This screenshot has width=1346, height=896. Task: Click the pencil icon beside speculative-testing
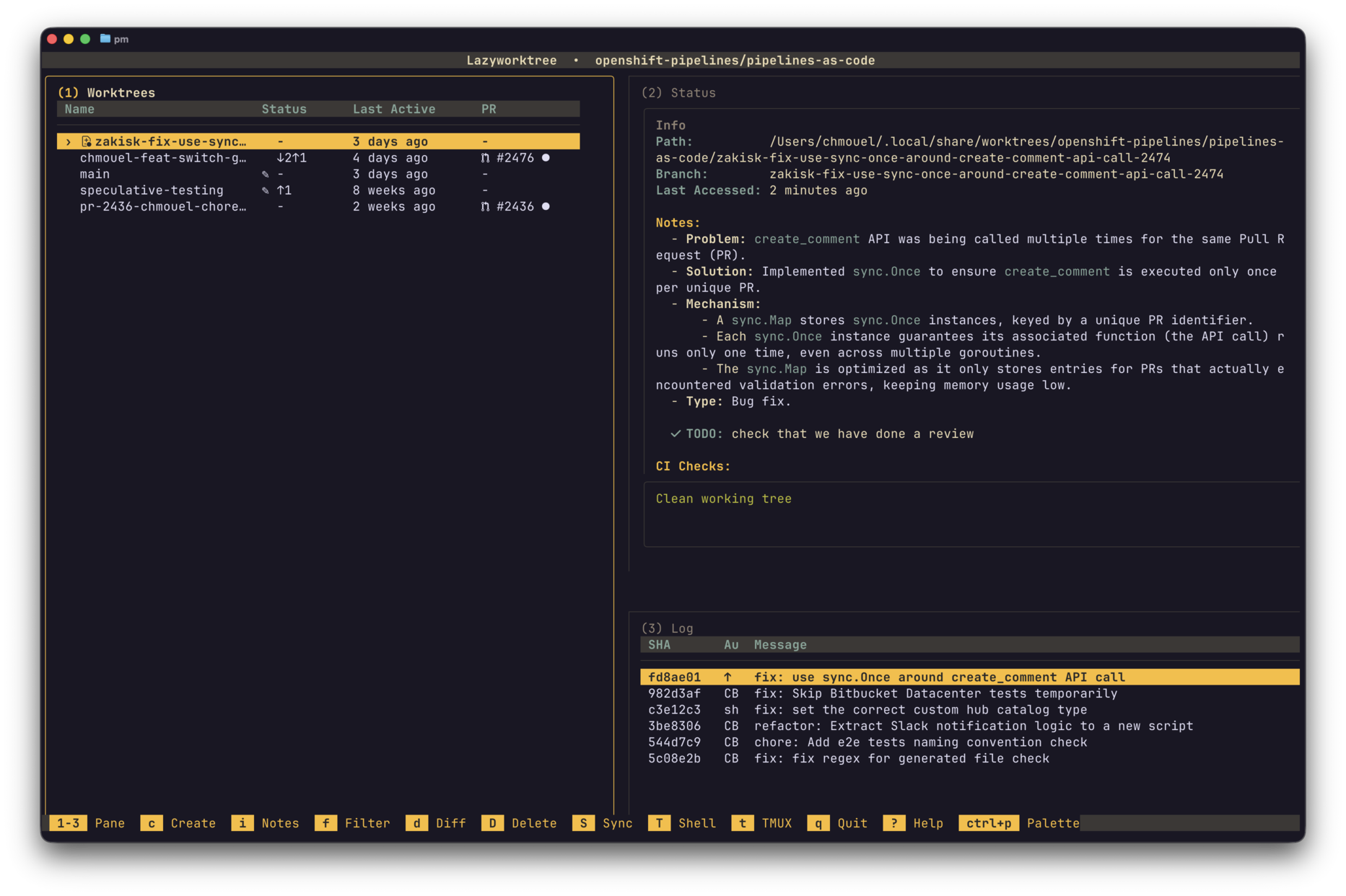pyautogui.click(x=266, y=190)
